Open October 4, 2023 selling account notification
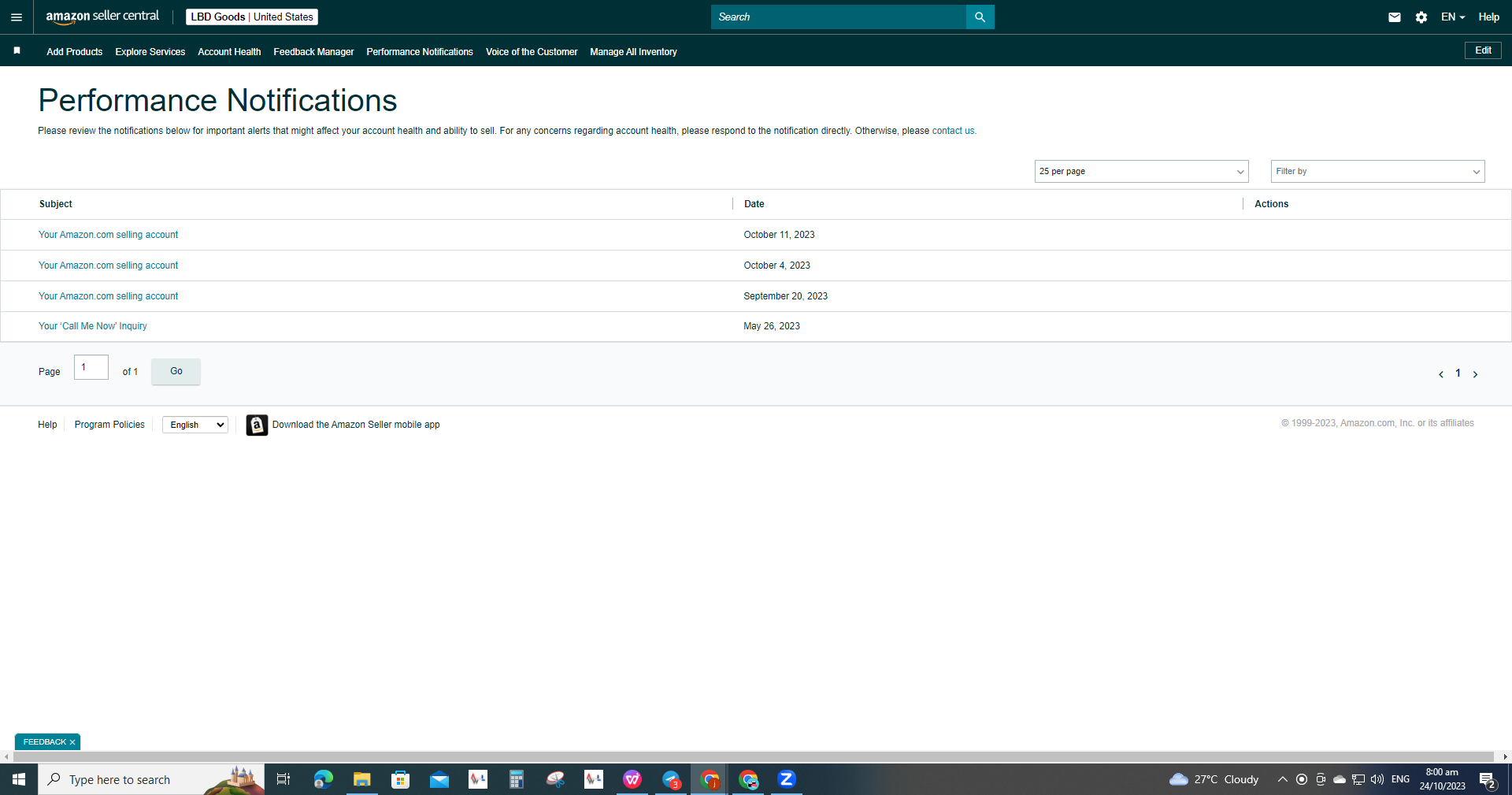Viewport: 1512px width, 795px height. click(109, 266)
